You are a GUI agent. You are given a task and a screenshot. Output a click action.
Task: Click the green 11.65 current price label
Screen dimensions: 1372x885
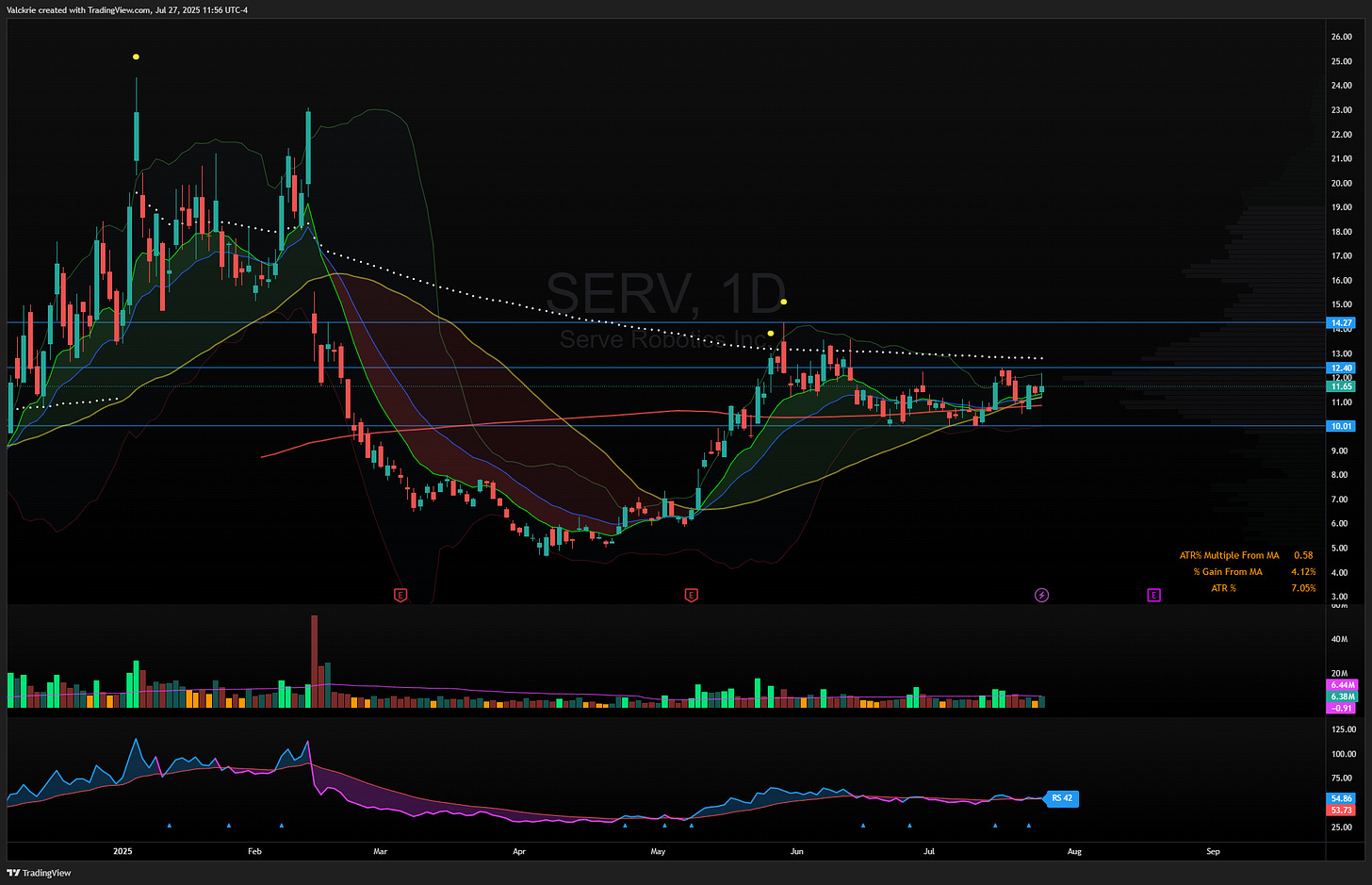(x=1341, y=386)
